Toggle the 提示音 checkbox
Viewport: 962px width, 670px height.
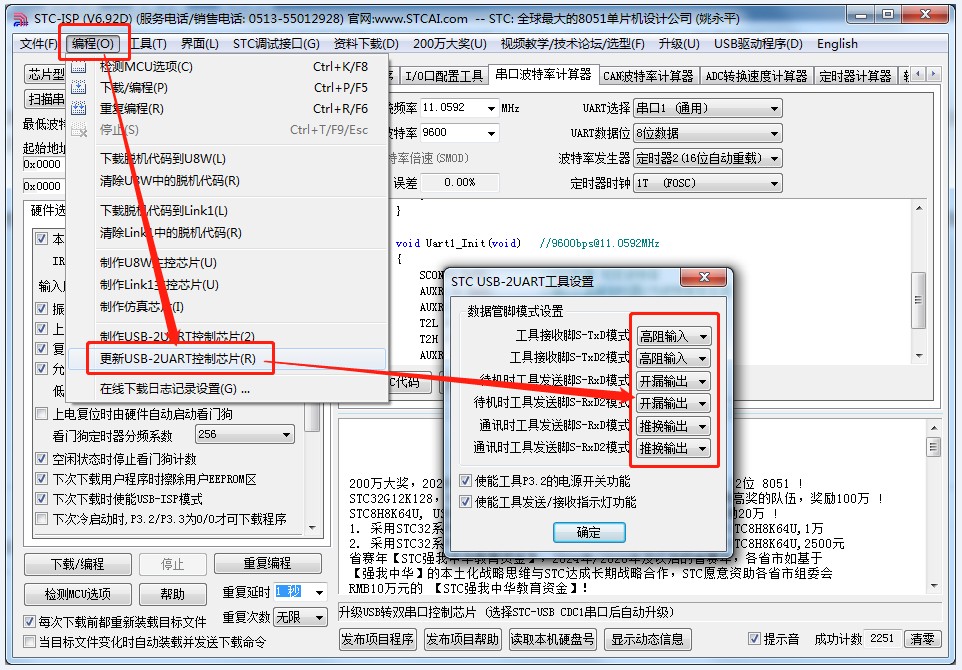[x=754, y=639]
